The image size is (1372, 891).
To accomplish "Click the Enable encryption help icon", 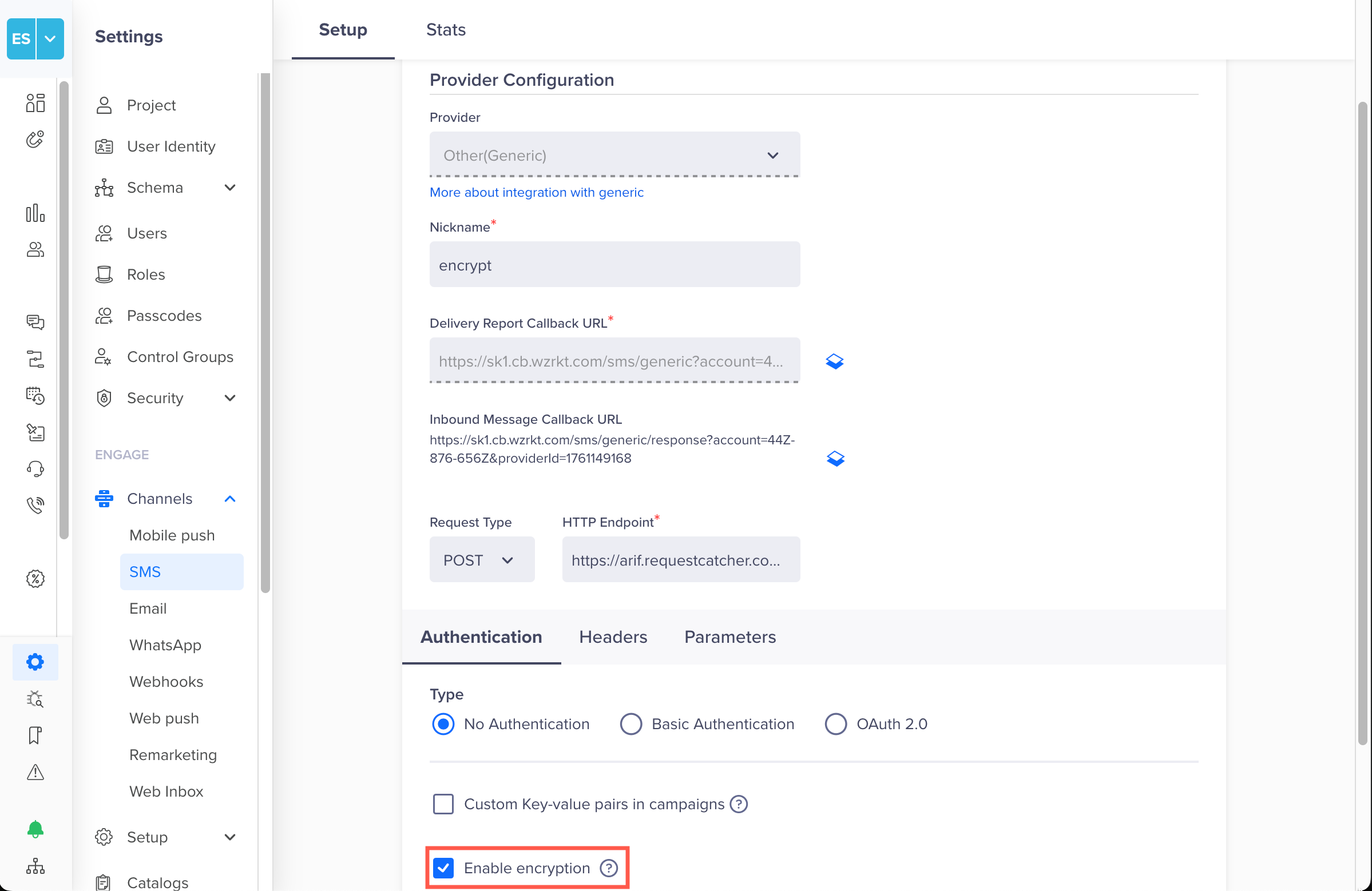I will click(x=609, y=868).
